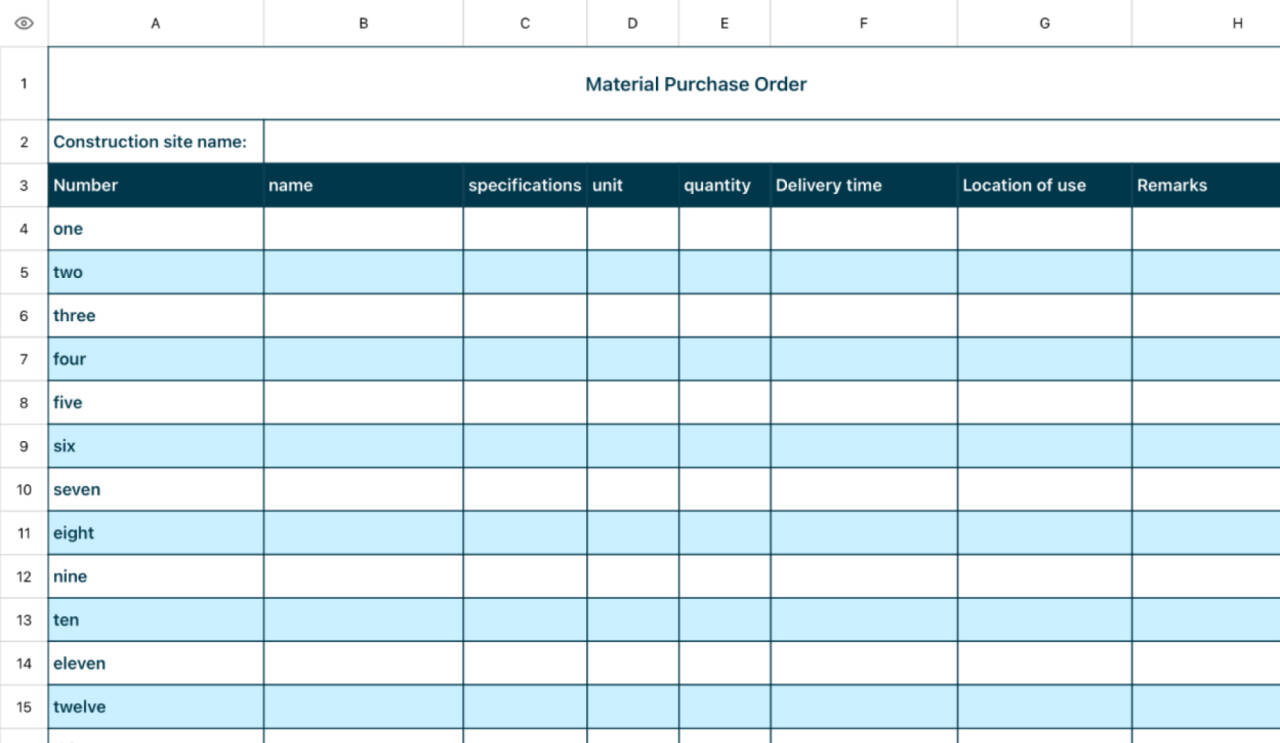Click the cell containing 'four'

(x=156, y=359)
